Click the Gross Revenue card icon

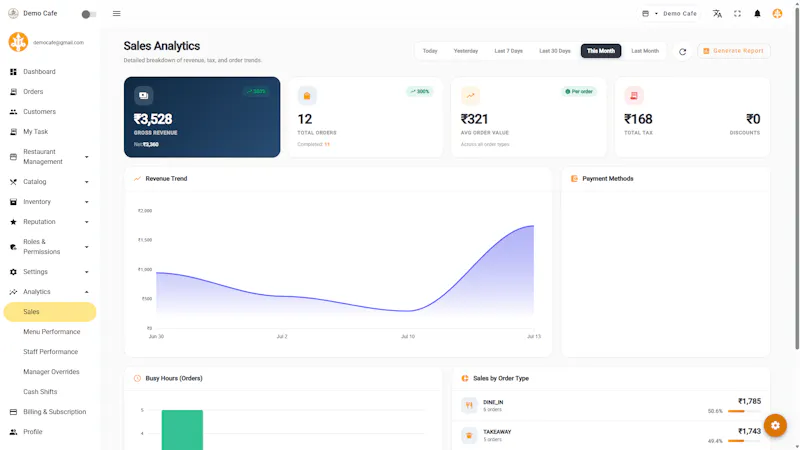143,95
